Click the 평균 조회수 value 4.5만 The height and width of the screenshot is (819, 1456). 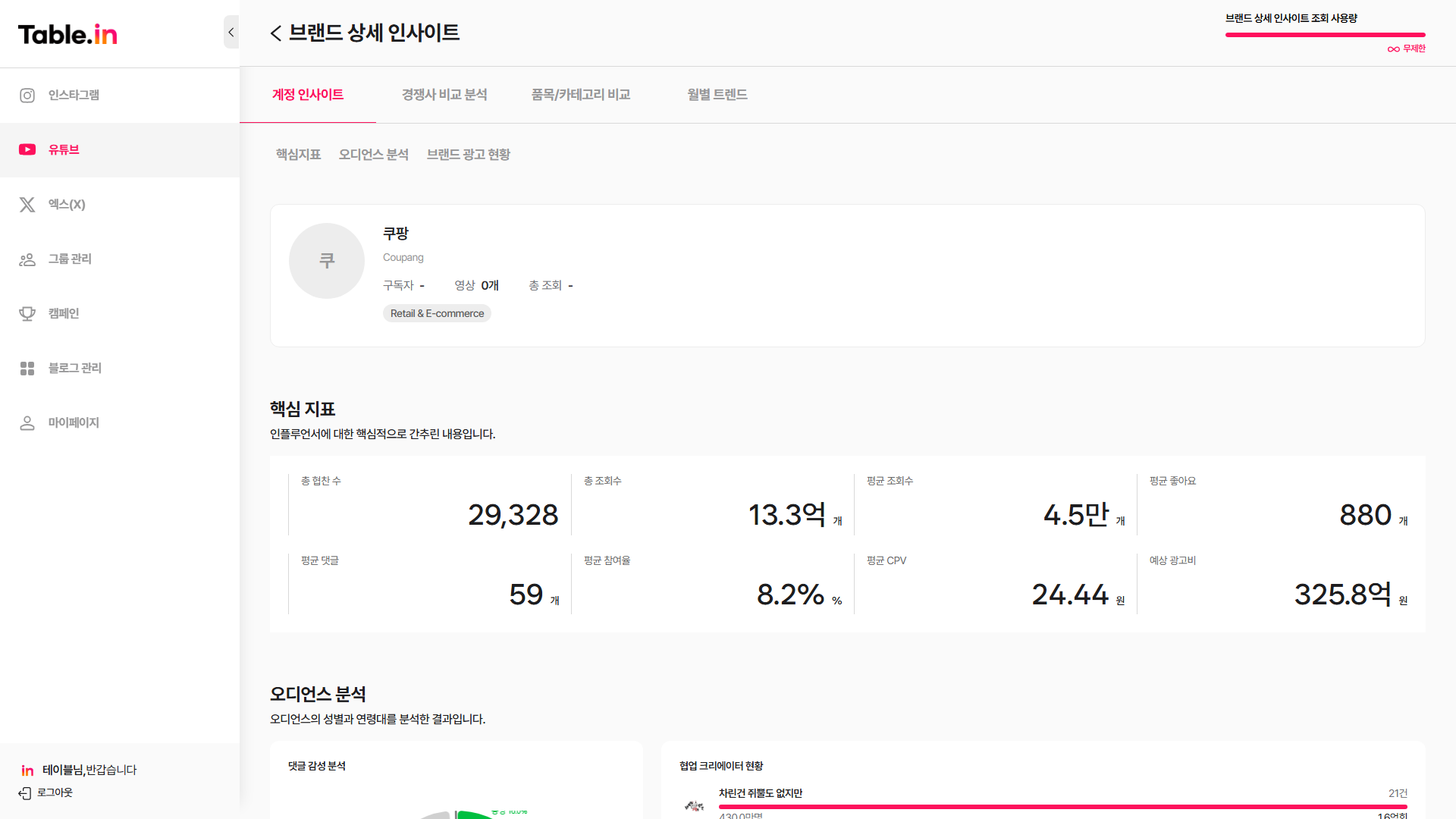click(1076, 516)
